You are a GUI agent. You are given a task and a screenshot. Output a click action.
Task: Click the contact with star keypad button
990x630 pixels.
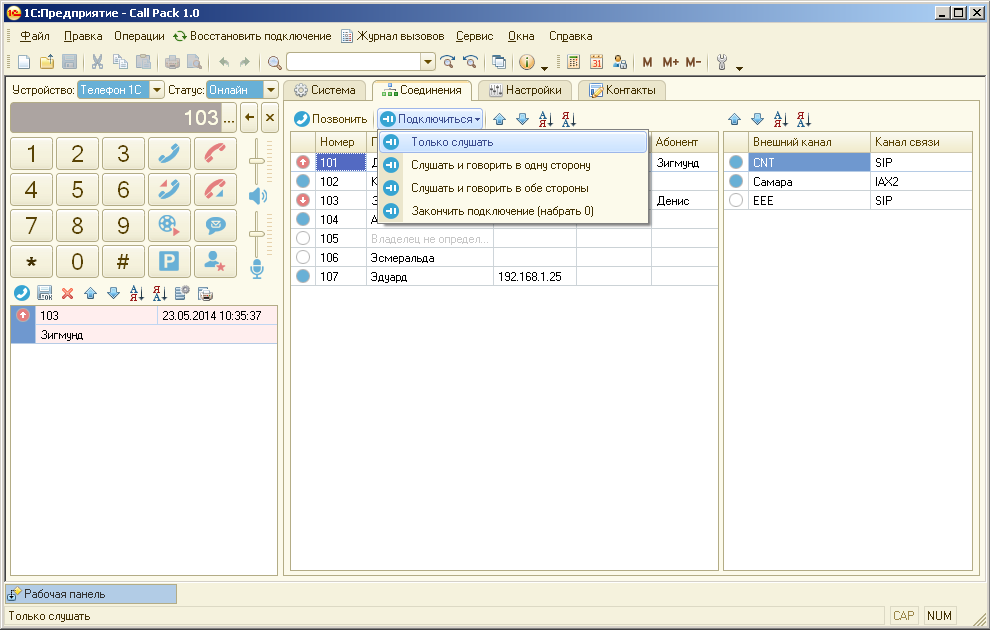[x=215, y=261]
